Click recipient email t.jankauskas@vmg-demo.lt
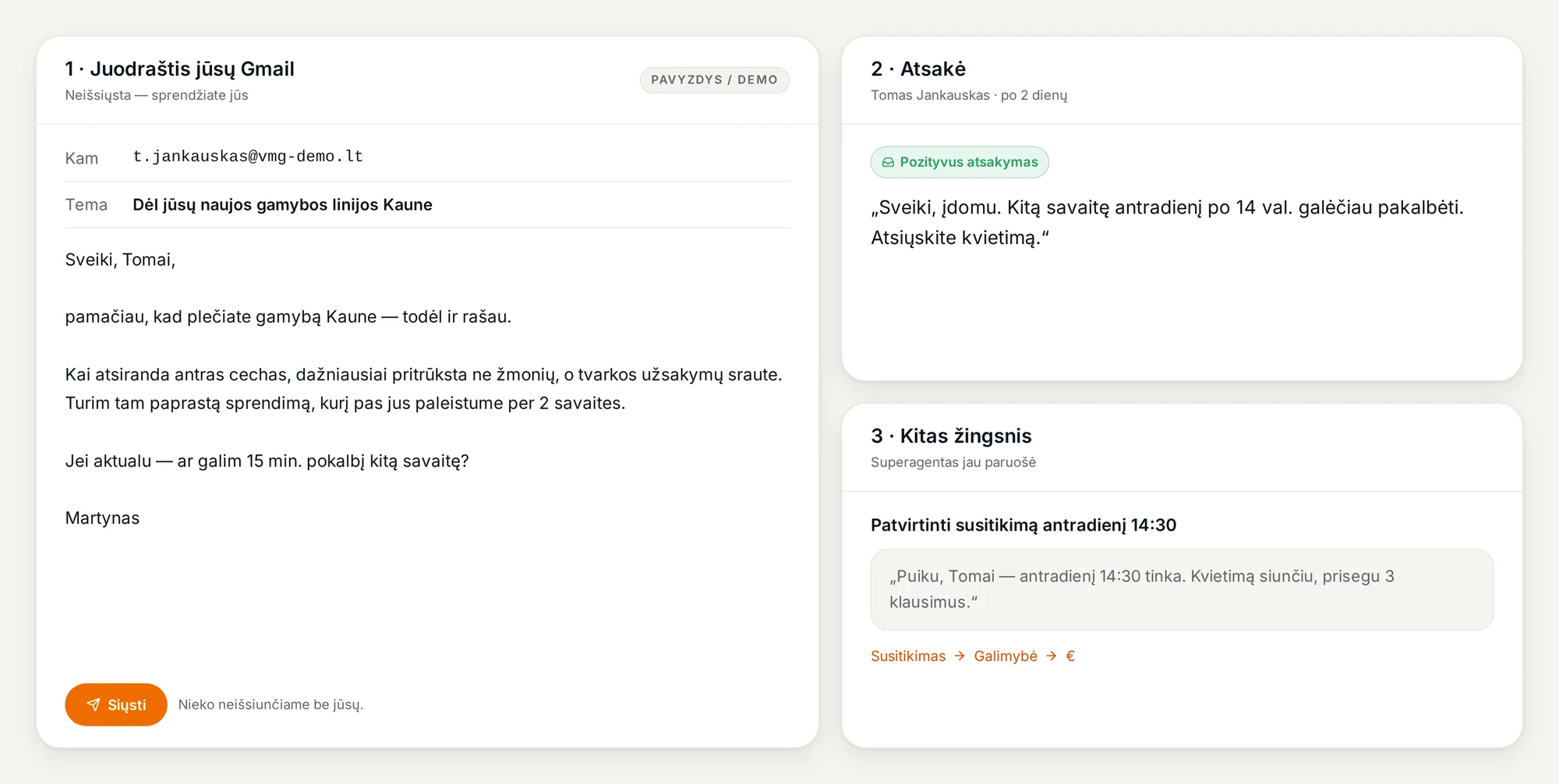 (x=248, y=157)
